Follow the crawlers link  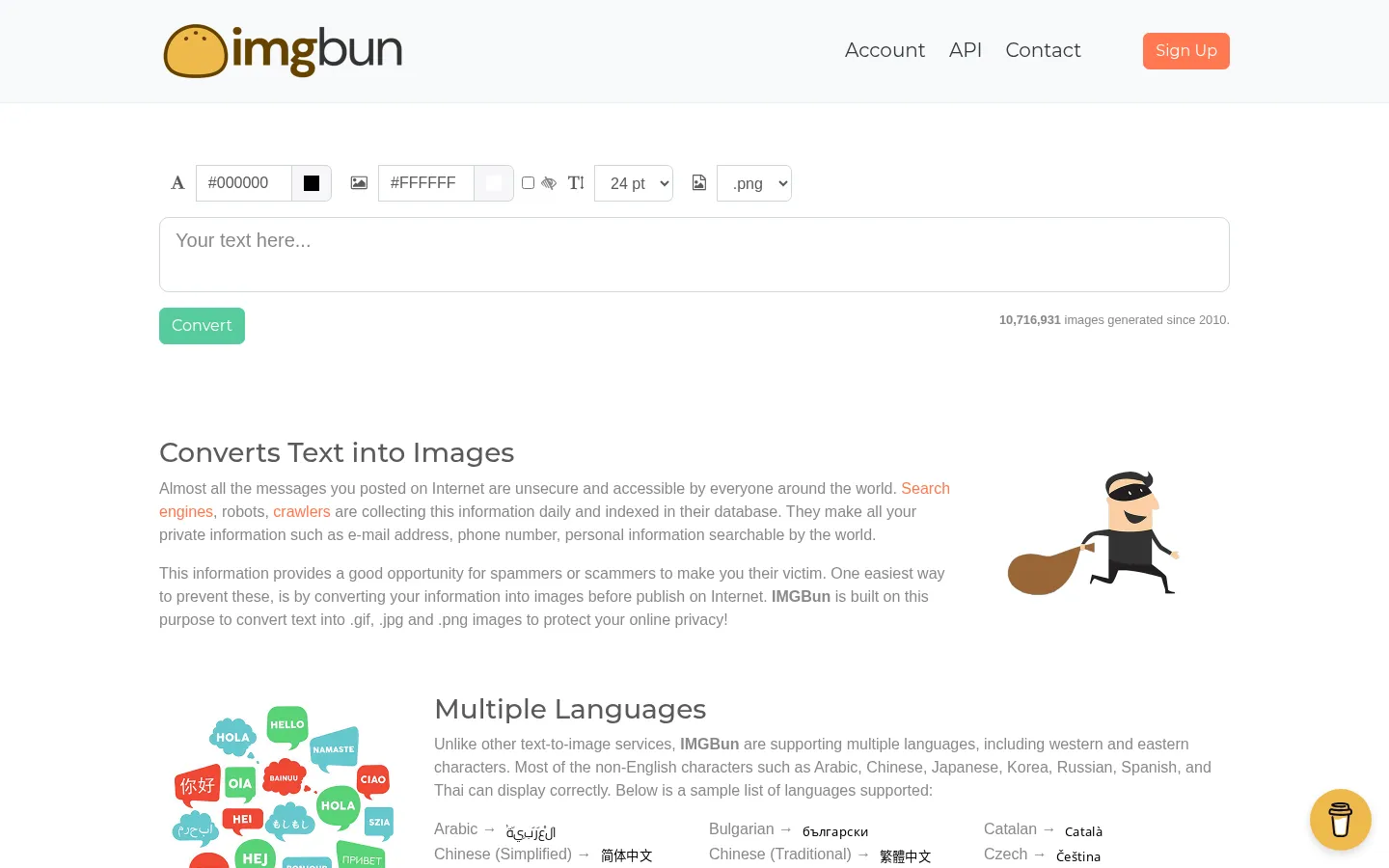pyautogui.click(x=302, y=512)
